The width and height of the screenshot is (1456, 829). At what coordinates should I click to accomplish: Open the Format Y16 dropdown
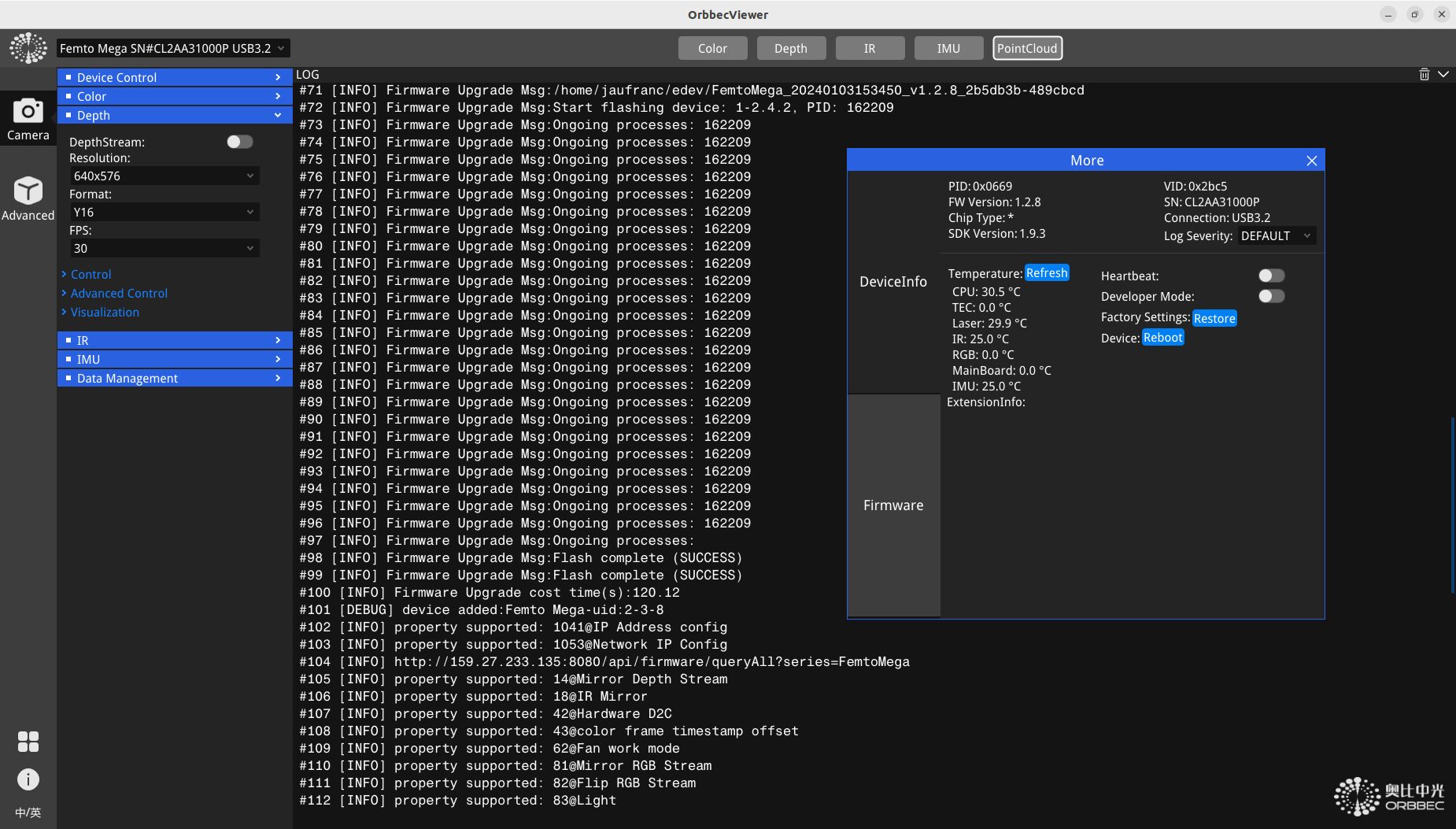164,213
